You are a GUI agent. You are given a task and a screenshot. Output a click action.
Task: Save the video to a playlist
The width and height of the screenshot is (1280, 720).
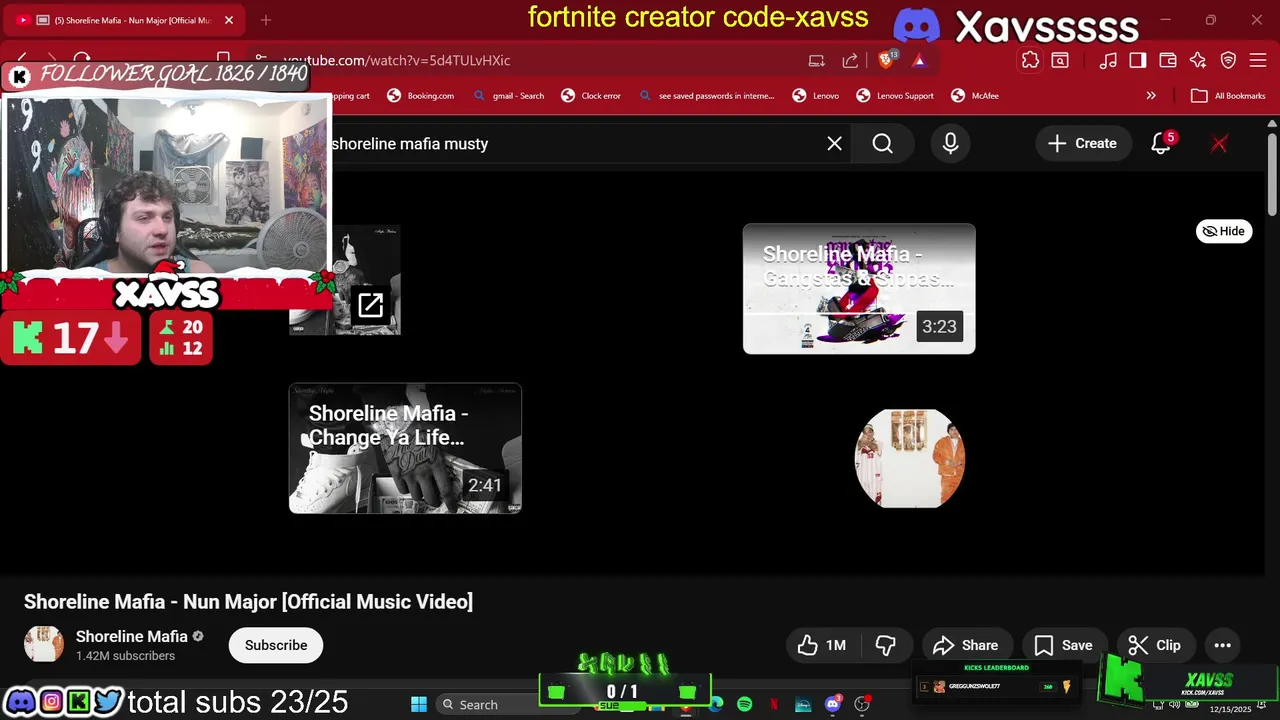pyautogui.click(x=1063, y=645)
